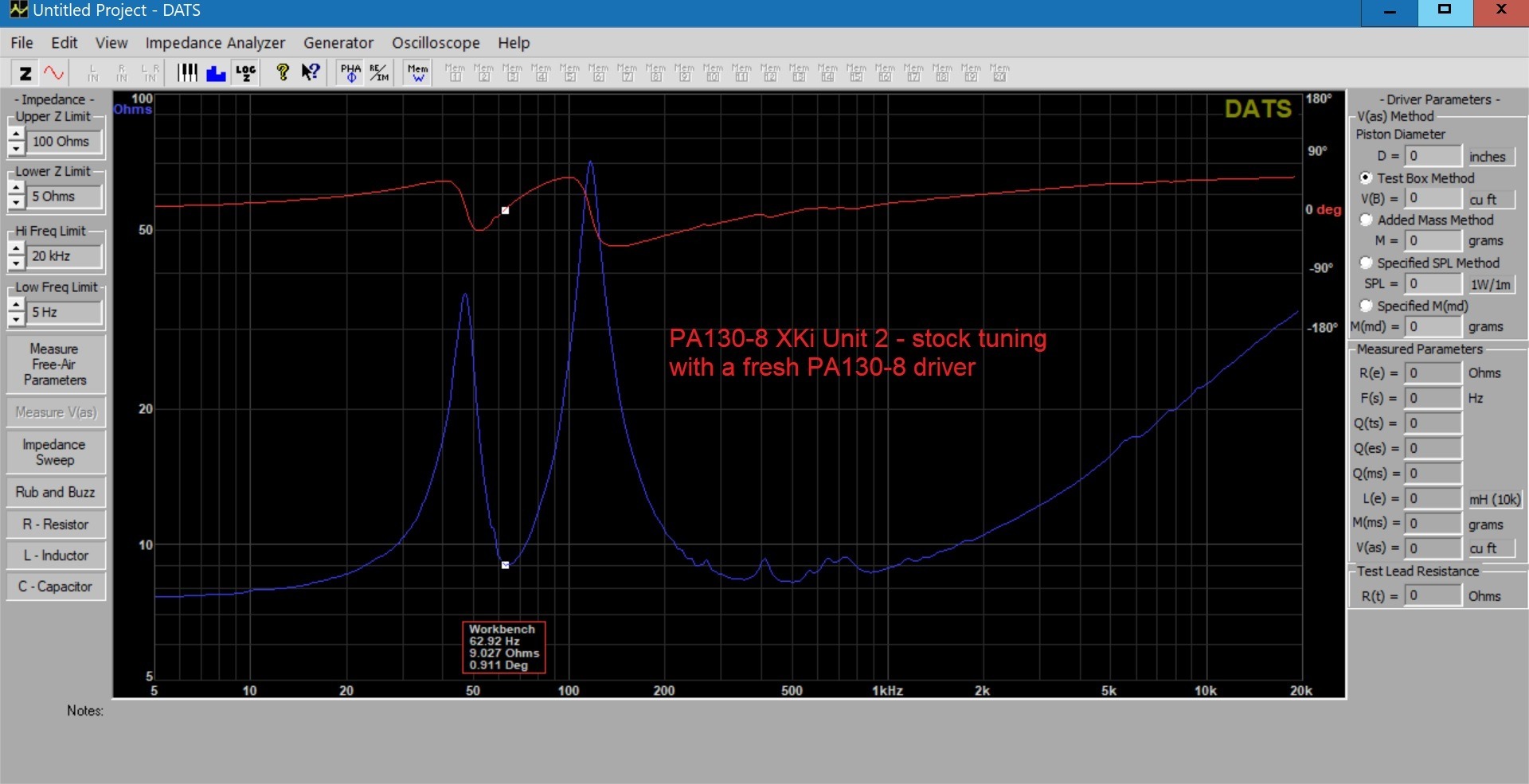1529x784 pixels.
Task: Select the Z impedance analyzer mode icon
Action: tap(25, 73)
